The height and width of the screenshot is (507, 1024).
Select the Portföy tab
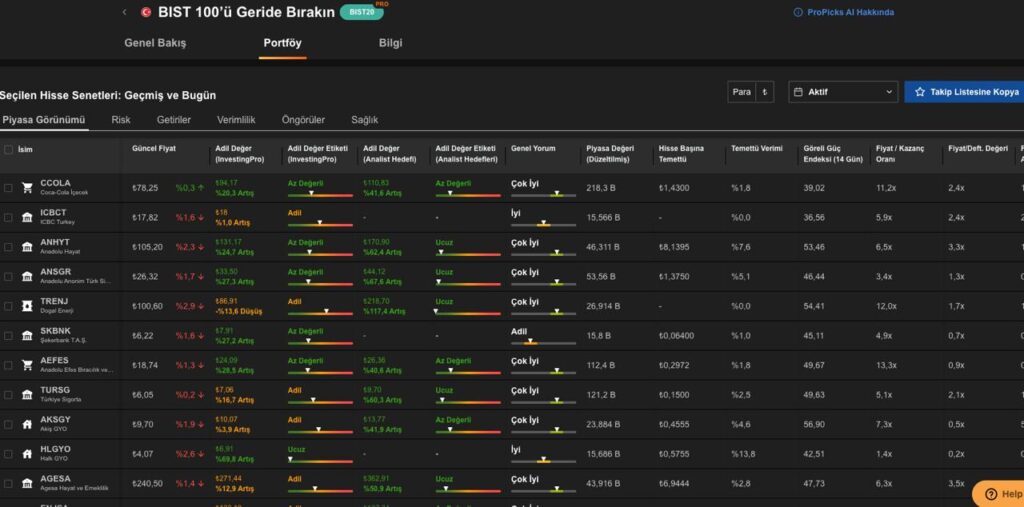tap(282, 43)
